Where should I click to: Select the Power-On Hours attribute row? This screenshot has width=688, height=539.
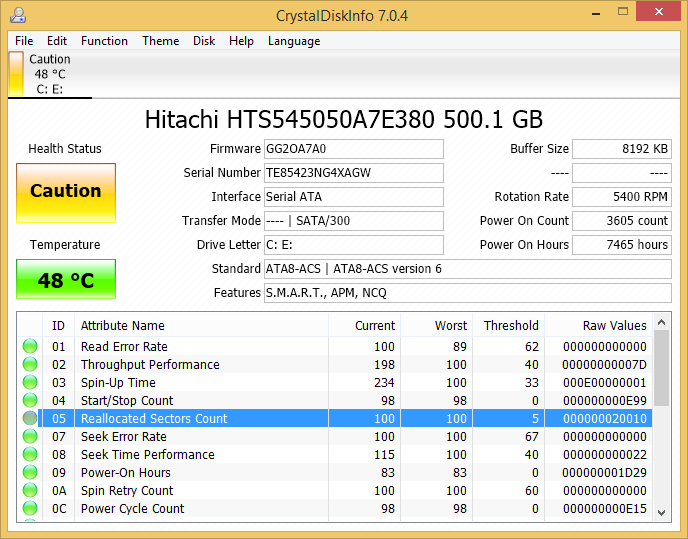coord(335,472)
